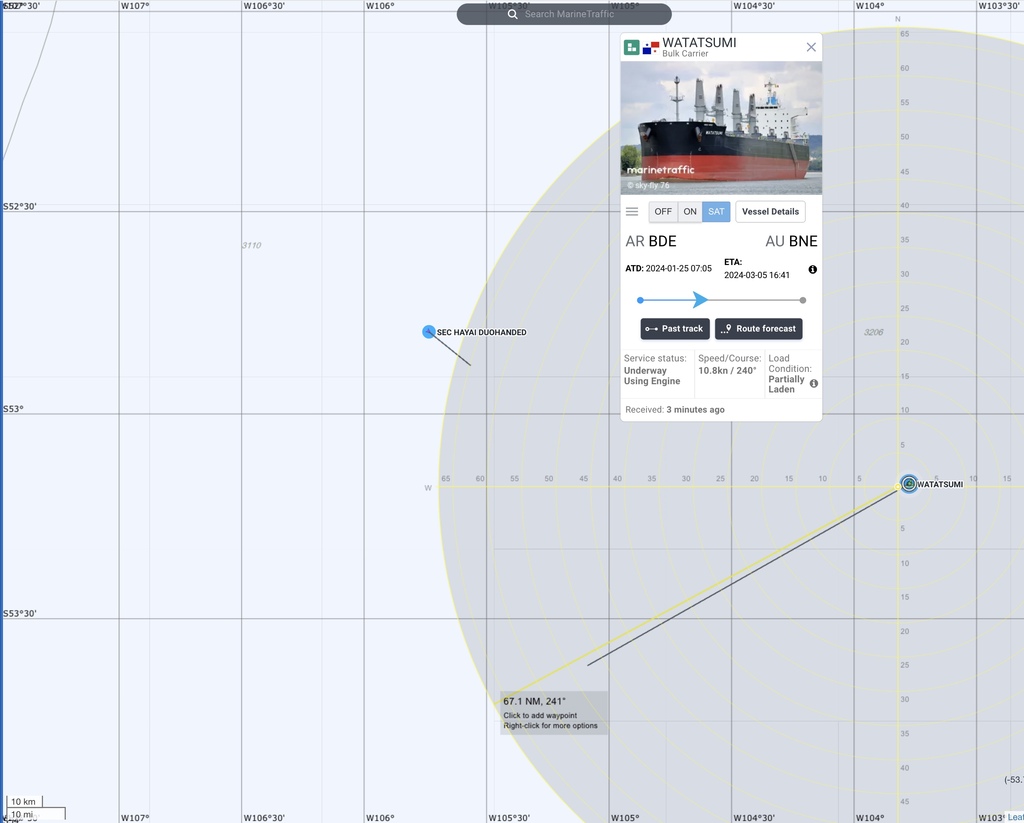
Task: Click the ATD 2024-01-25 07:05 value
Action: (x=679, y=268)
